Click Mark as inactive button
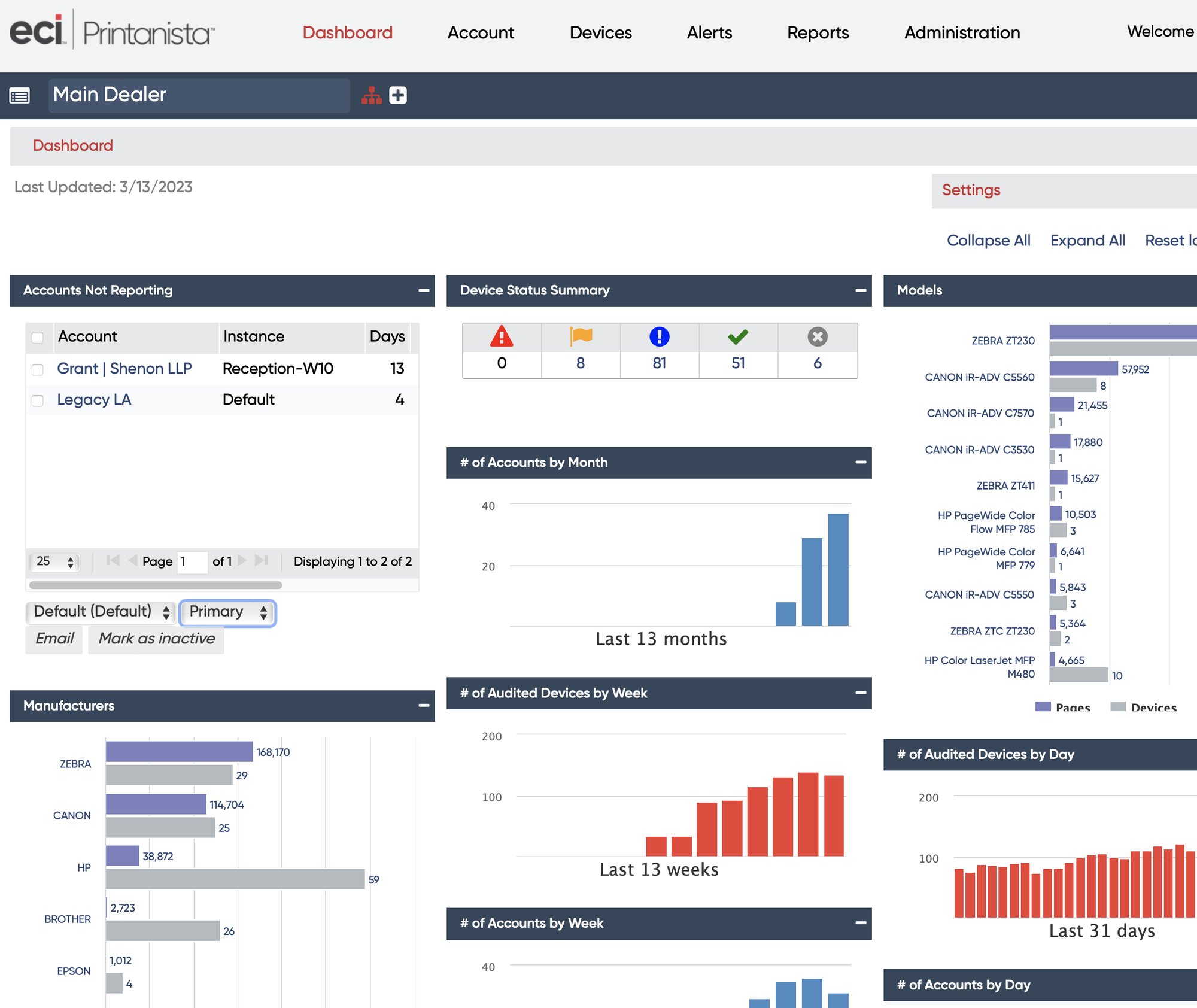Image resolution: width=1197 pixels, height=1008 pixels. coord(156,639)
